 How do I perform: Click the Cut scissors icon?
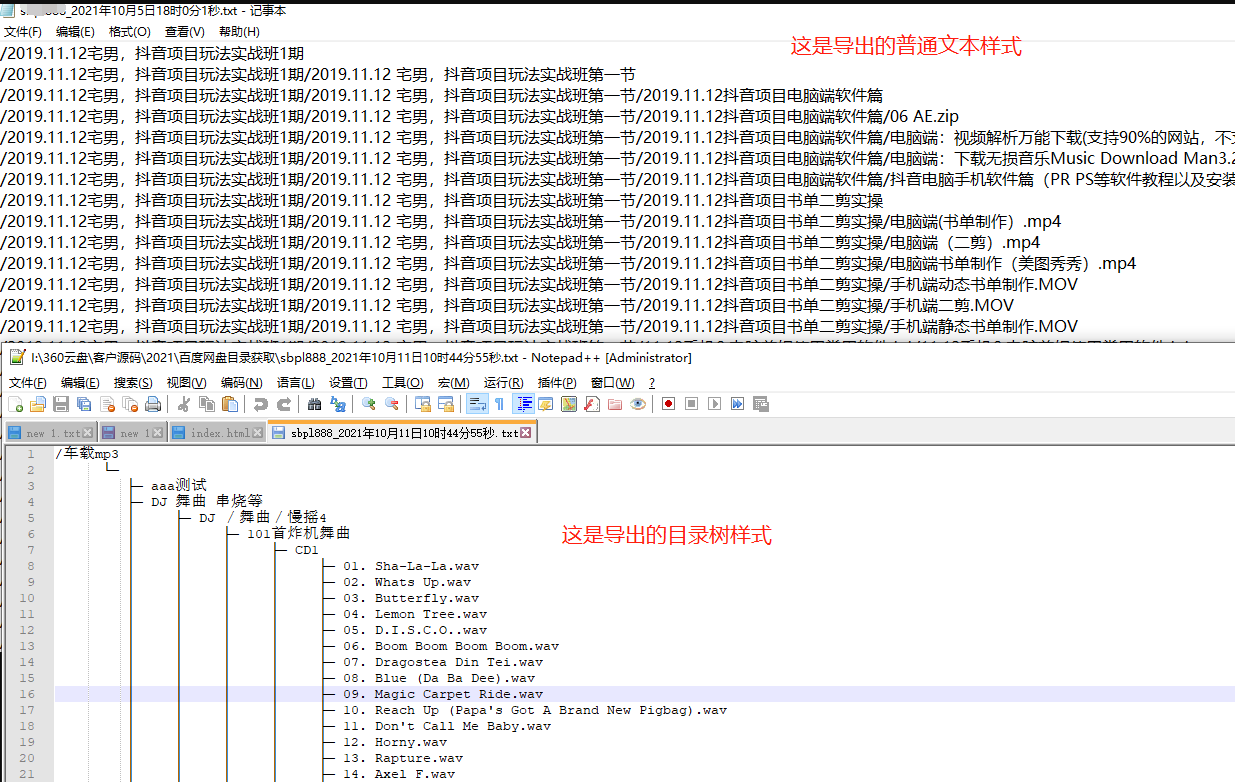(184, 404)
